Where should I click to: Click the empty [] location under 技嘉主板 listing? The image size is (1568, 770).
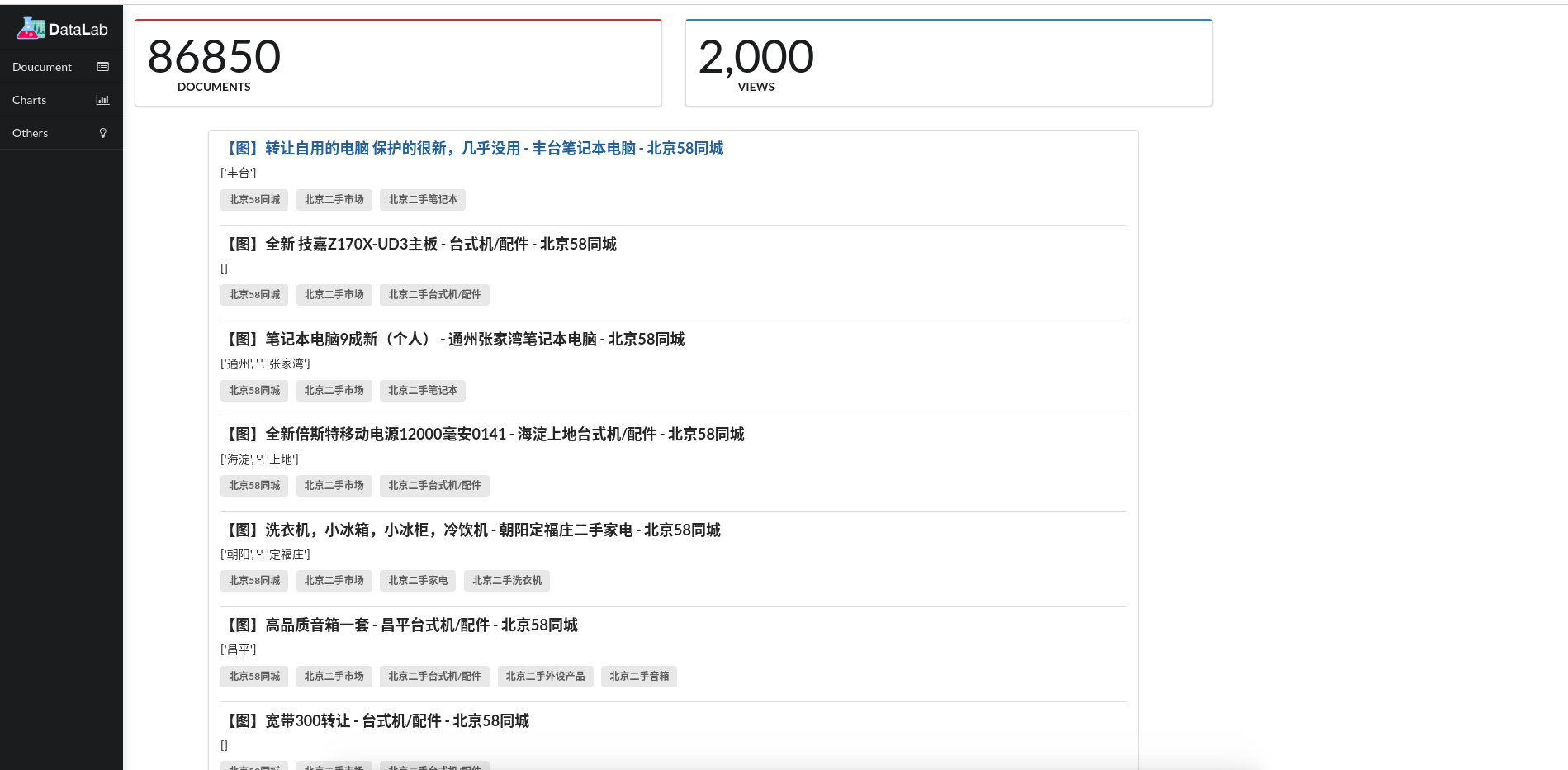[x=224, y=269]
